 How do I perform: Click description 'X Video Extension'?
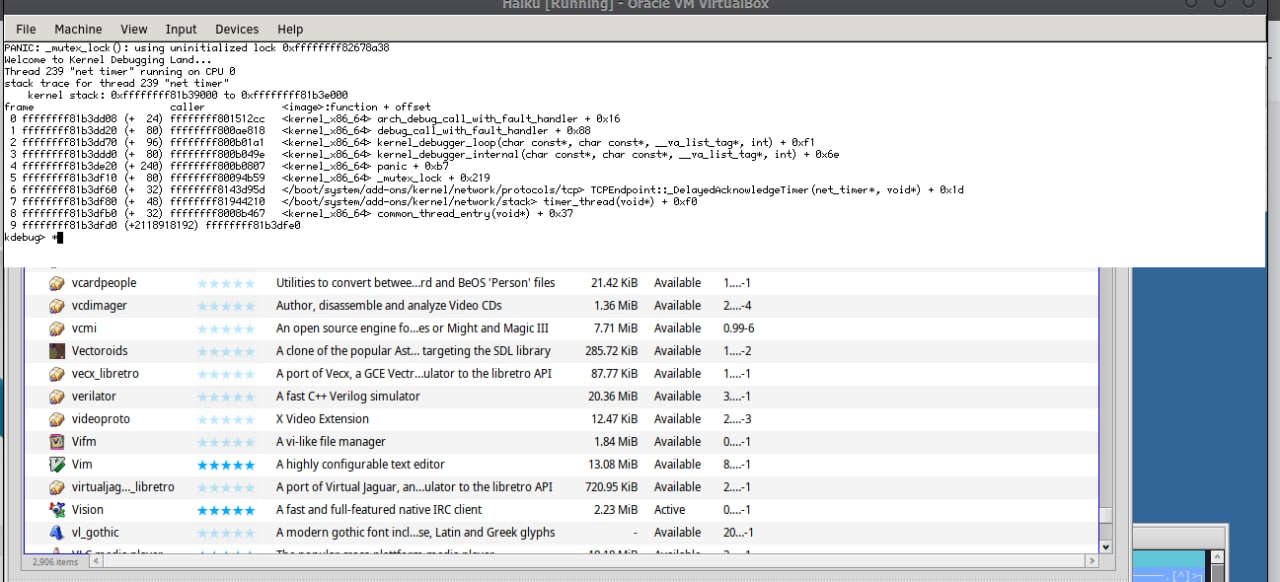pyautogui.click(x=322, y=419)
